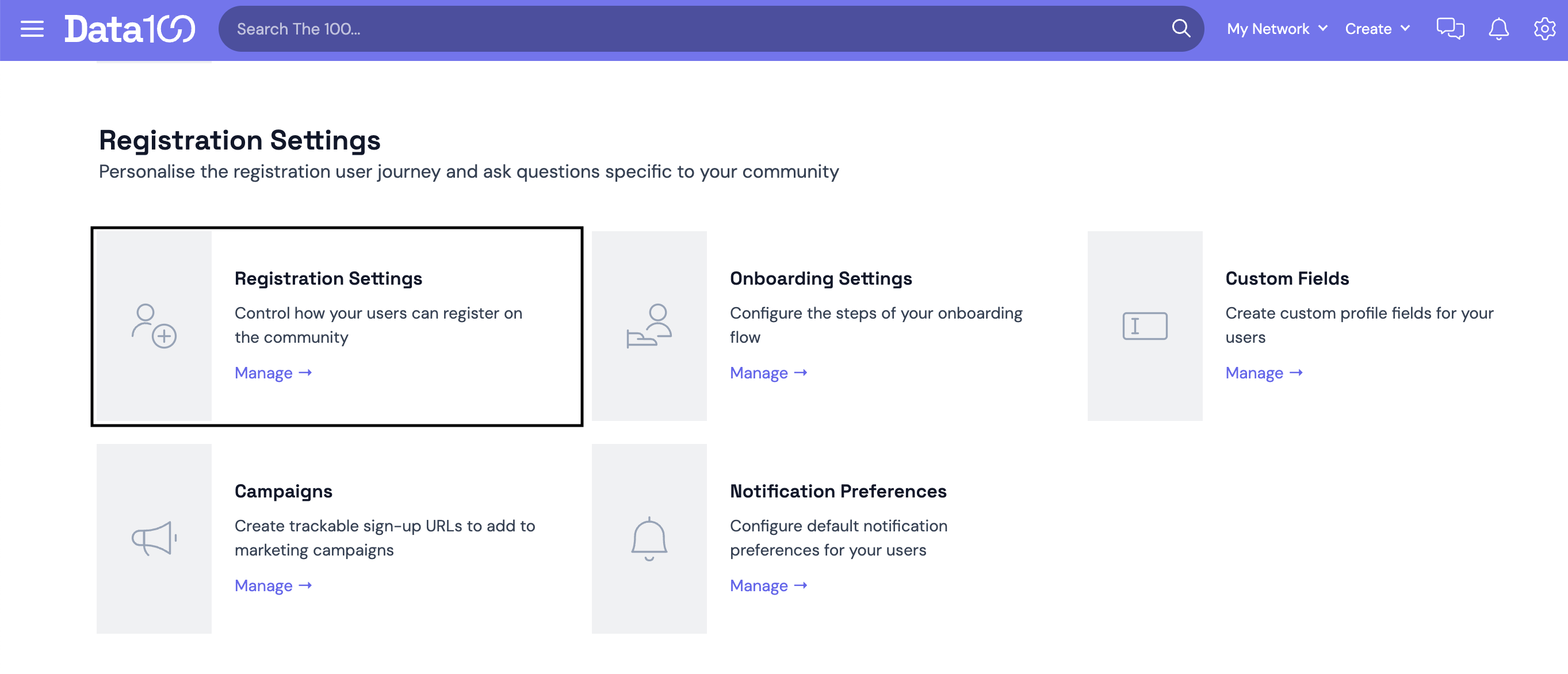Click the Campaigns megaphone icon

click(x=154, y=538)
